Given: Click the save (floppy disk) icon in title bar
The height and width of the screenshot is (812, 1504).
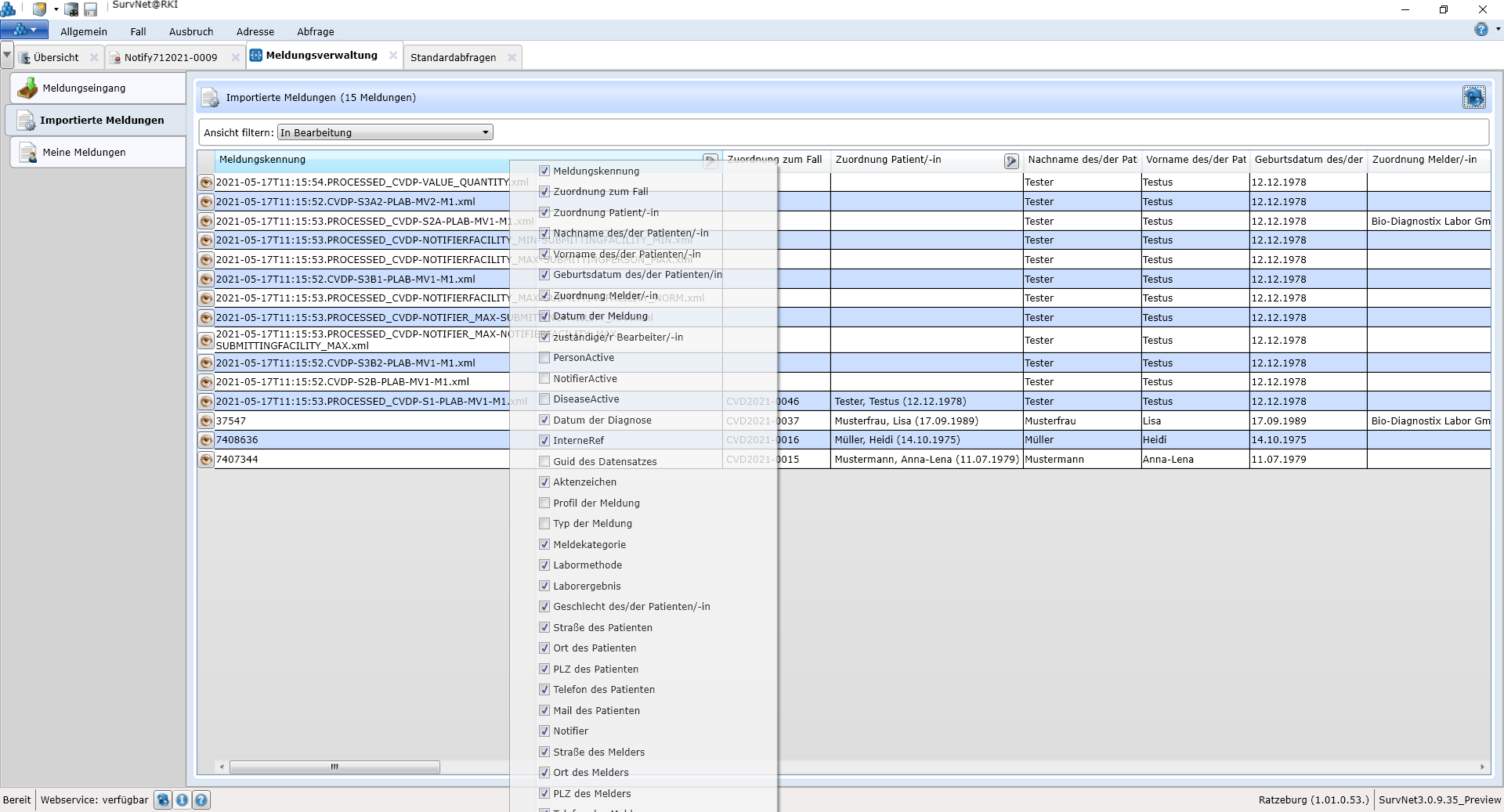Looking at the screenshot, I should click(x=91, y=10).
